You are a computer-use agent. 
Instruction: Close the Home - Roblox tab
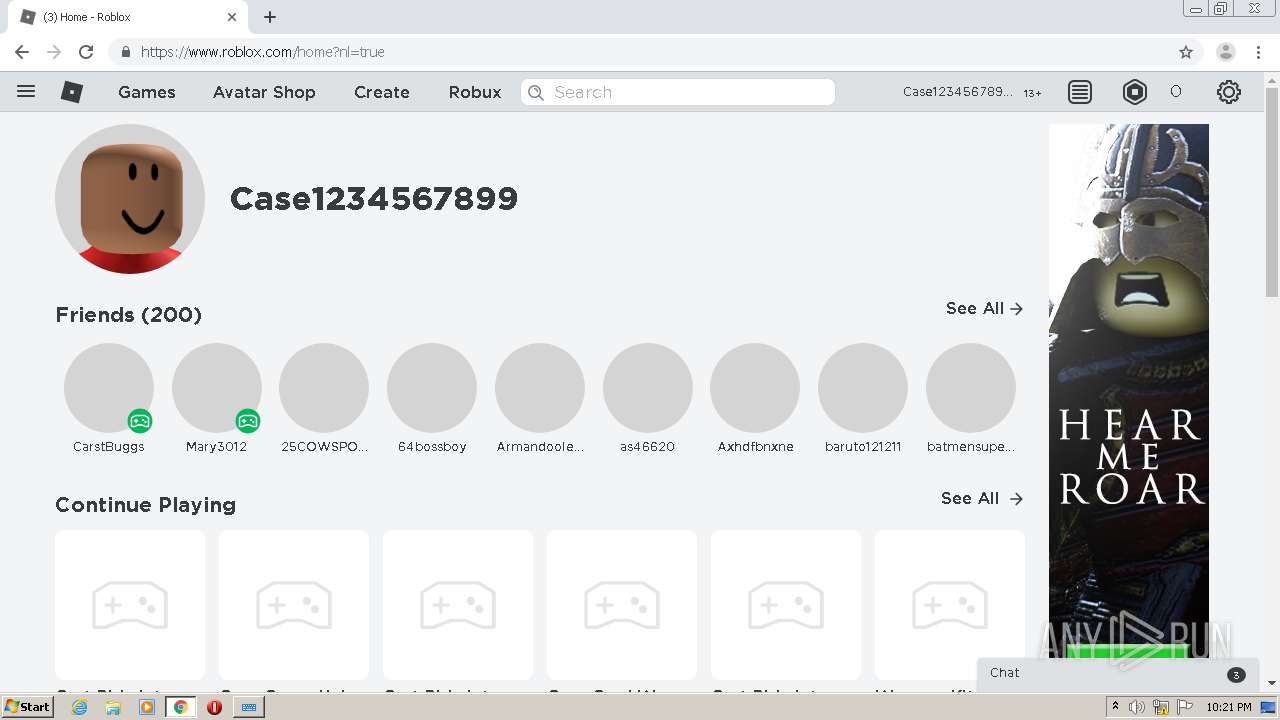(232, 17)
